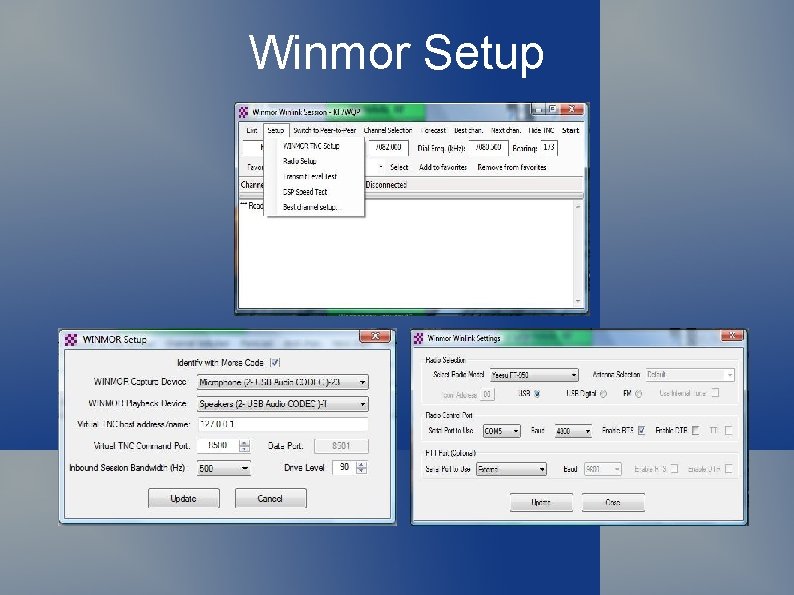Viewport: 794px width, 595px height.
Task: Click the Winmor Winlink Session title bar icon
Action: click(244, 112)
